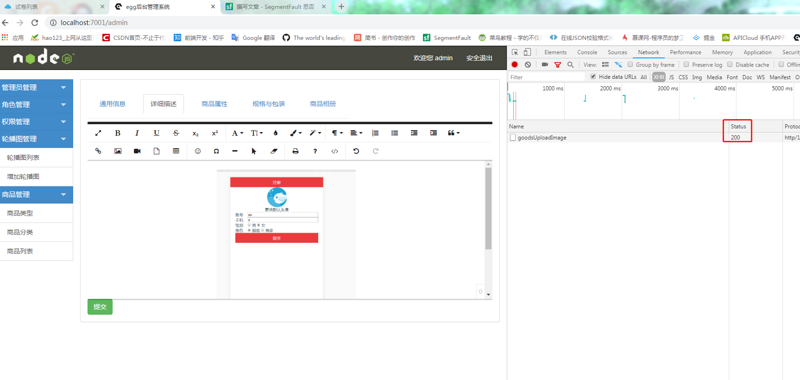Open the font family dropdown
The height and width of the screenshot is (380, 800).
tap(237, 133)
